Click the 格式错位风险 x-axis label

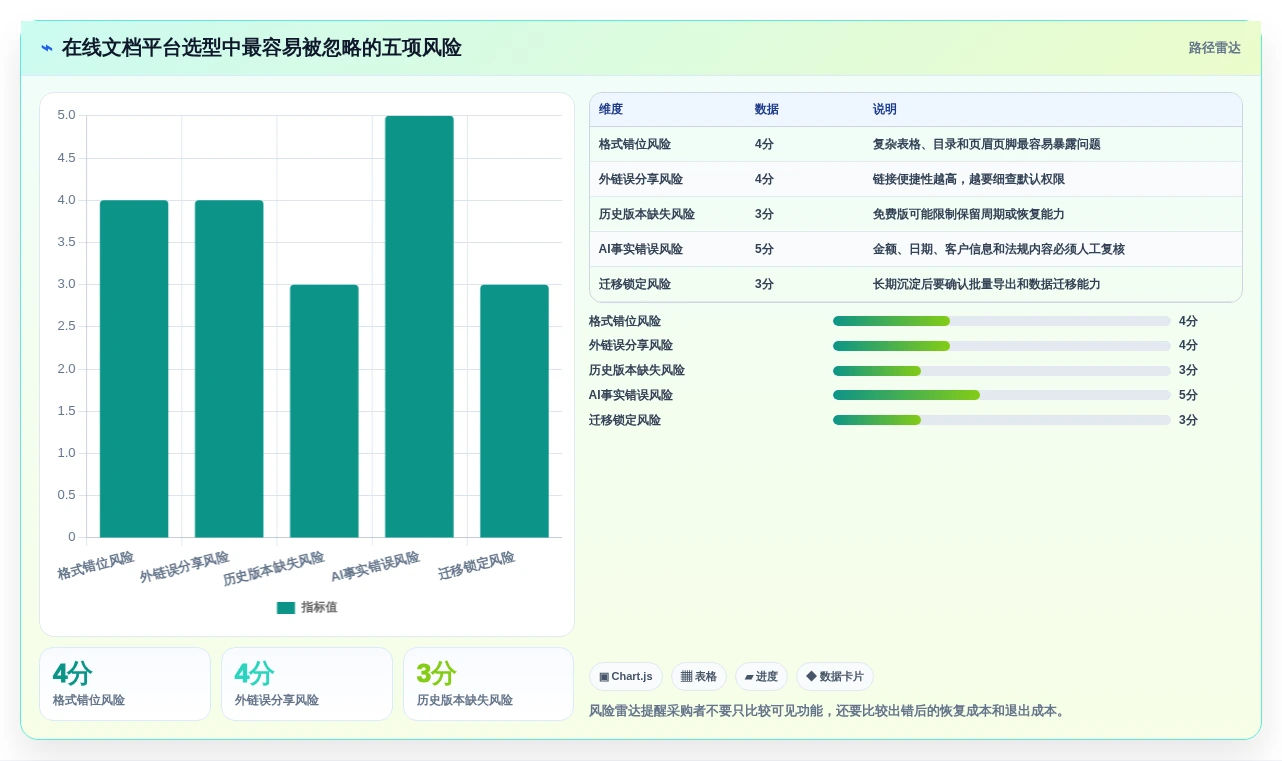coord(95,566)
